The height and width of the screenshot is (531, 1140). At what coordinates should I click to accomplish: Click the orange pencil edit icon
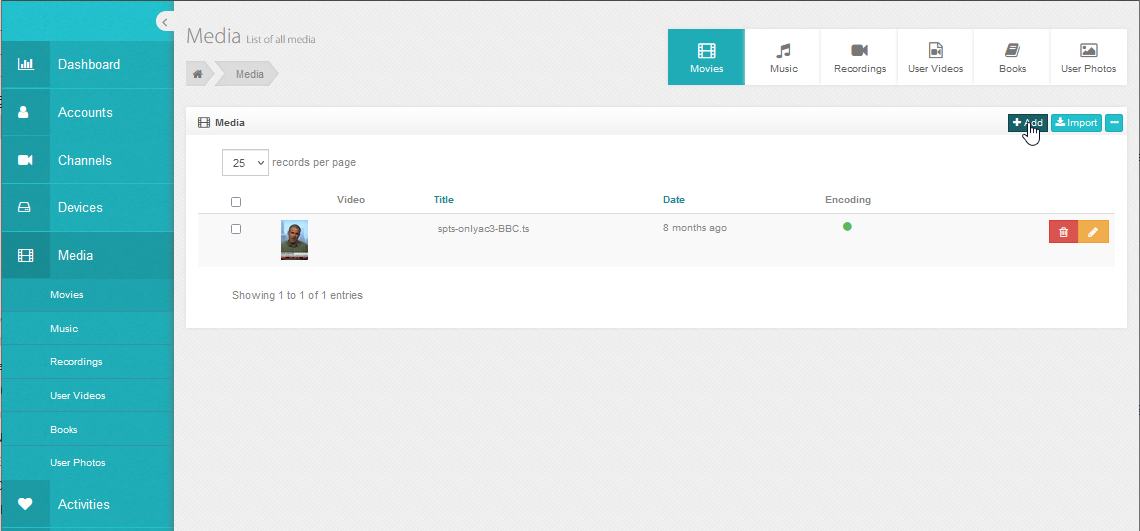coord(1093,232)
